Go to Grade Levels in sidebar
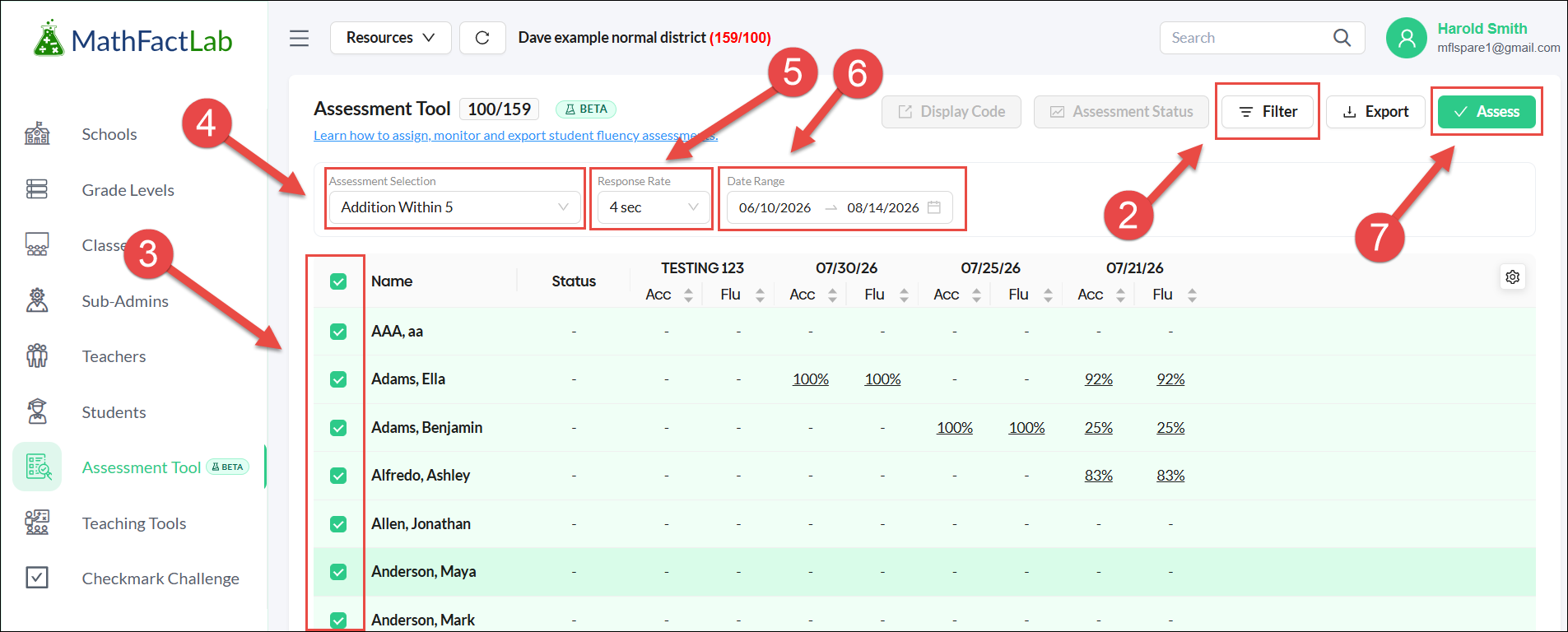Image resolution: width=1568 pixels, height=632 pixels. [x=128, y=190]
